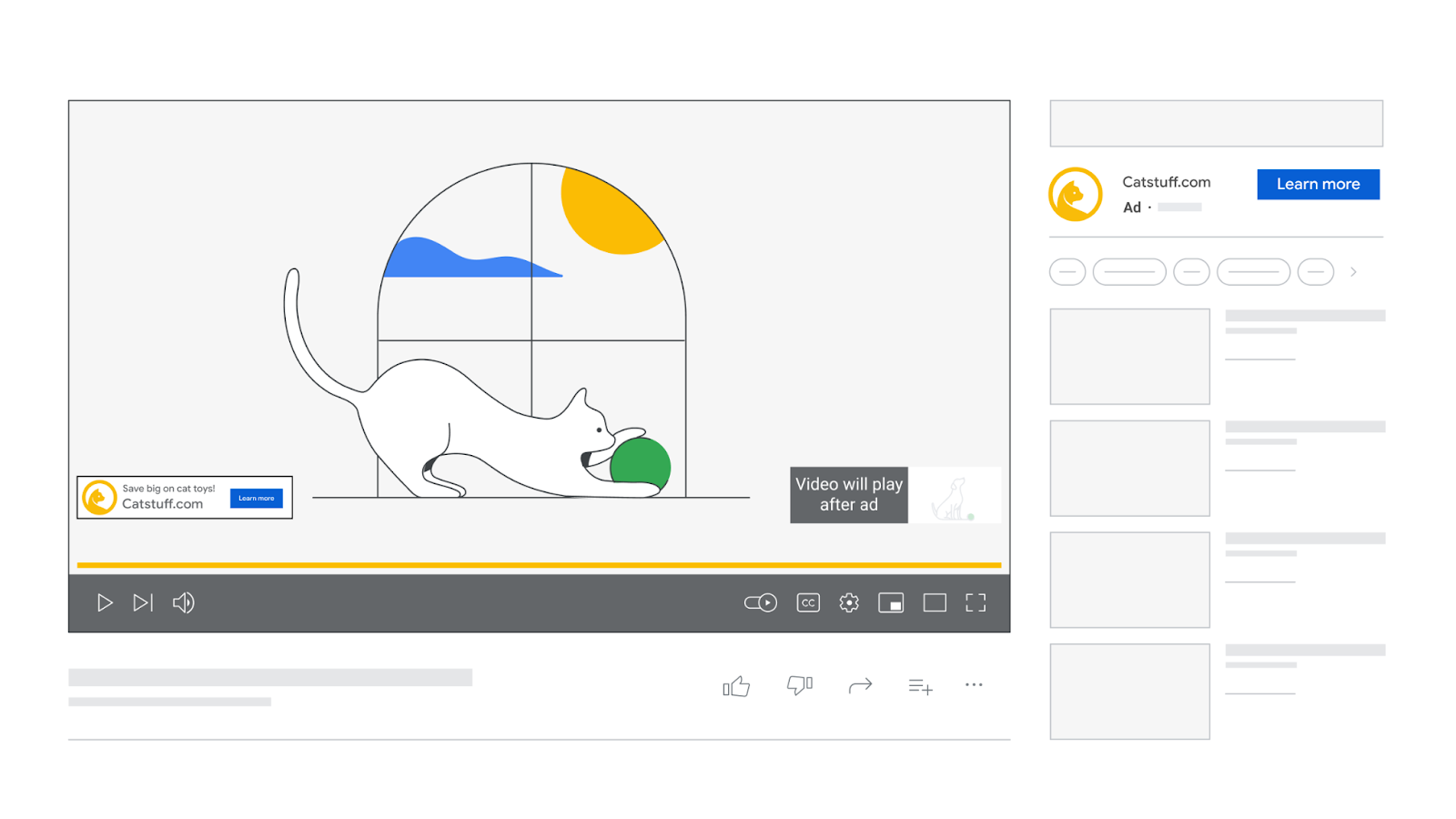Click 'Video will play after ad' notice
The image size is (1456, 819).
click(849, 494)
